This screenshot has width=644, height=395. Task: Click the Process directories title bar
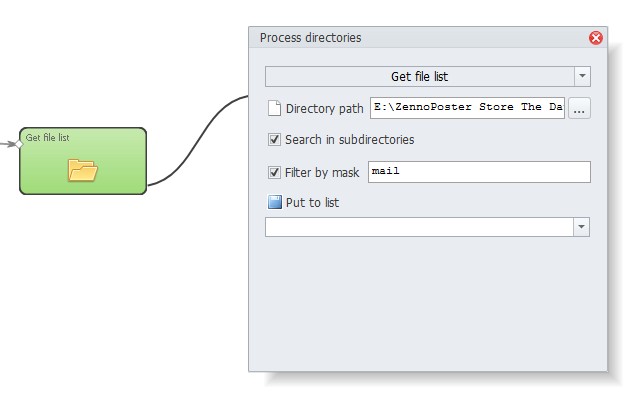(419, 38)
